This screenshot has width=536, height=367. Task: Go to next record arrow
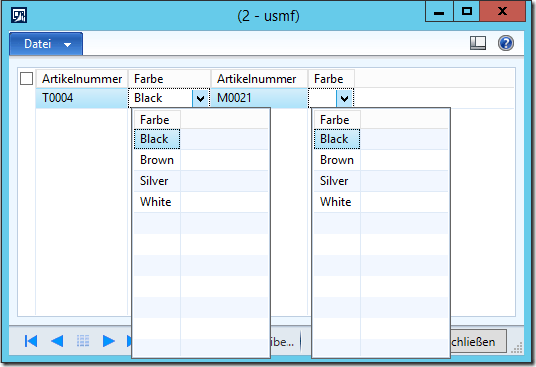[108, 341]
